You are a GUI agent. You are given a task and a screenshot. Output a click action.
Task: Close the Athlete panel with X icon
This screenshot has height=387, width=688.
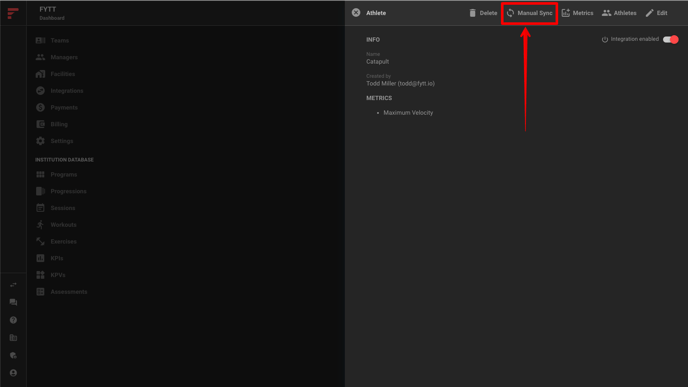click(x=356, y=13)
